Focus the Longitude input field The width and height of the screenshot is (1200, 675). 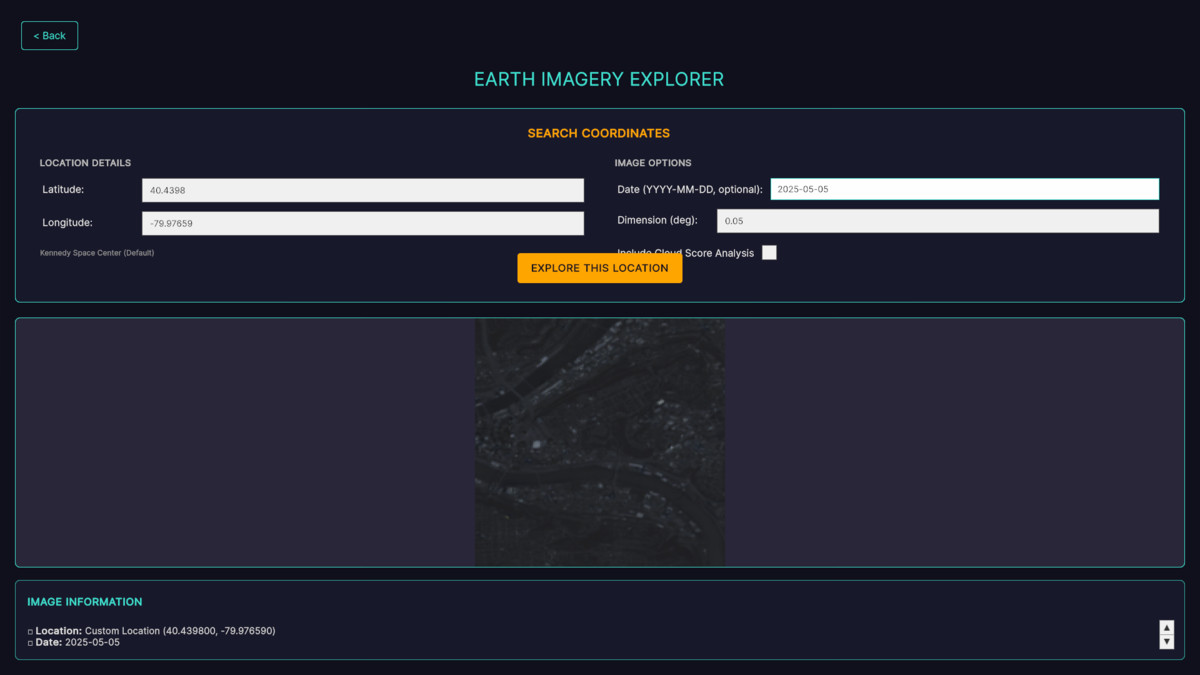(362, 223)
